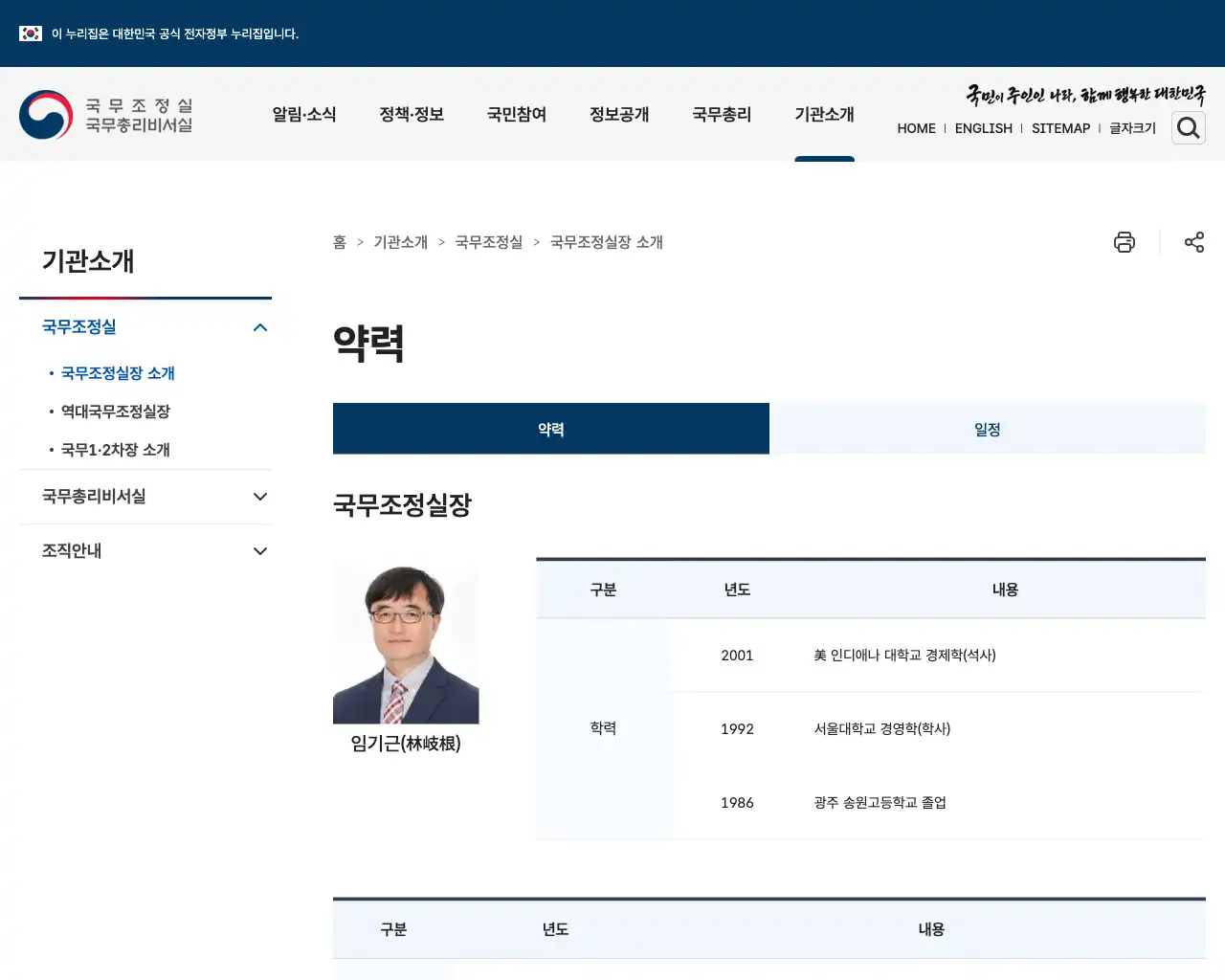Screen dimensions: 1225x980
Task: Open the 정책·정보 main menu
Action: [412, 114]
